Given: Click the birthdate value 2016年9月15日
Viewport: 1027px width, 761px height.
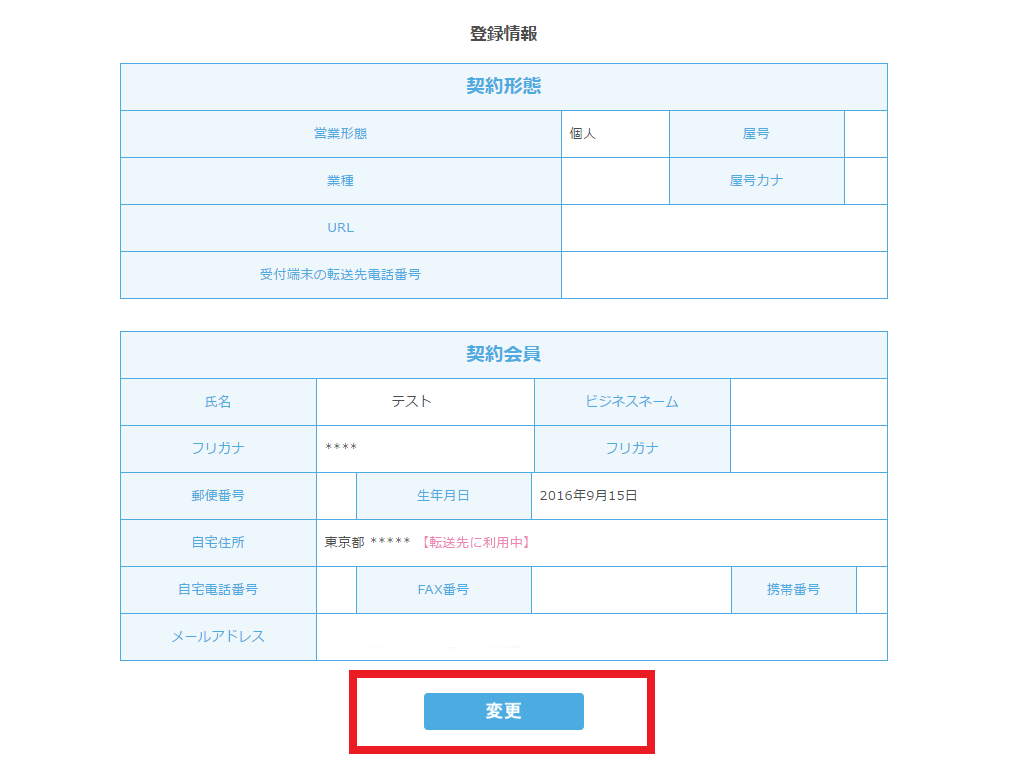Looking at the screenshot, I should point(588,495).
